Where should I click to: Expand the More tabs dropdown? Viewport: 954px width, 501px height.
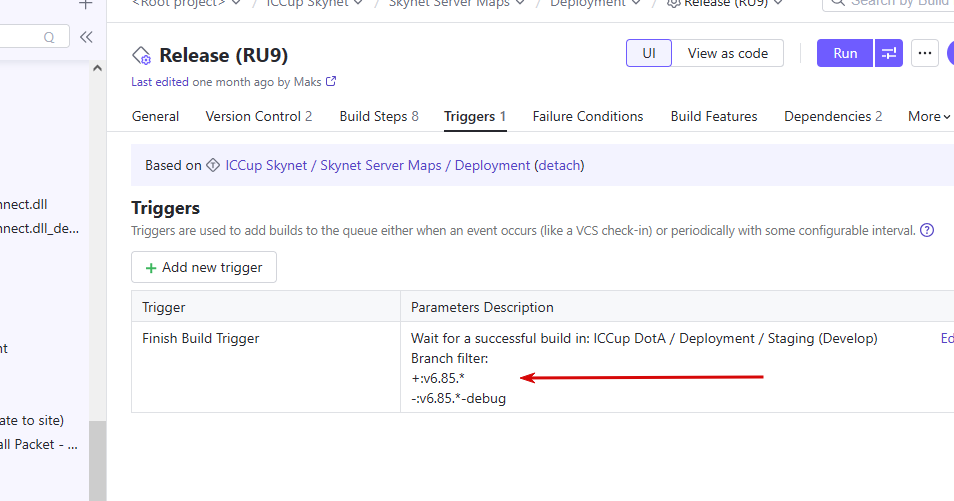(929, 116)
